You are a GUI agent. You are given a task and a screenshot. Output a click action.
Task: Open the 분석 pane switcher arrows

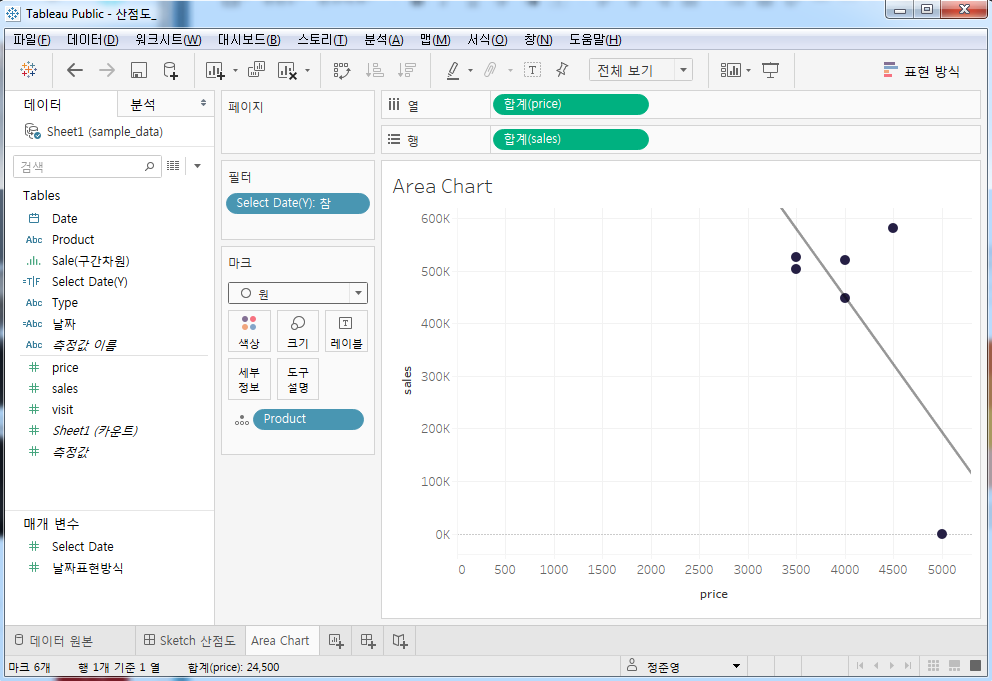pyautogui.click(x=203, y=103)
